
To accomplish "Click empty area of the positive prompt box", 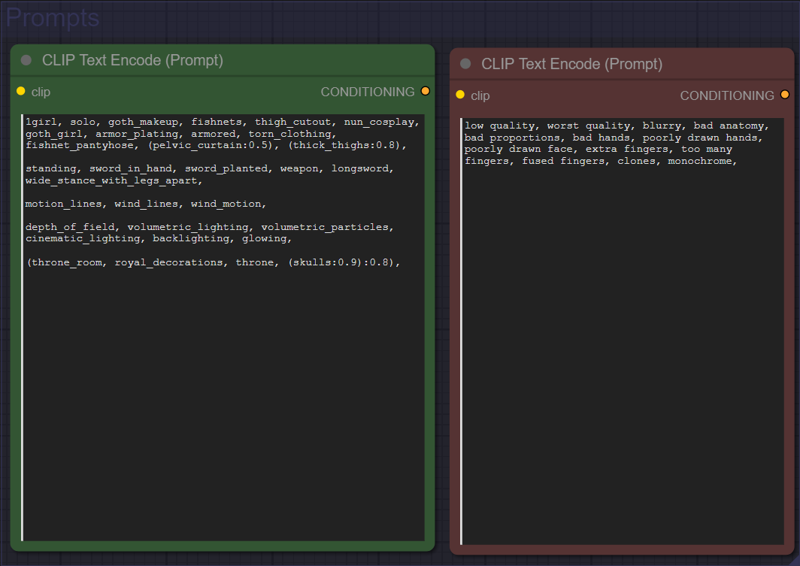I will [x=220, y=400].
